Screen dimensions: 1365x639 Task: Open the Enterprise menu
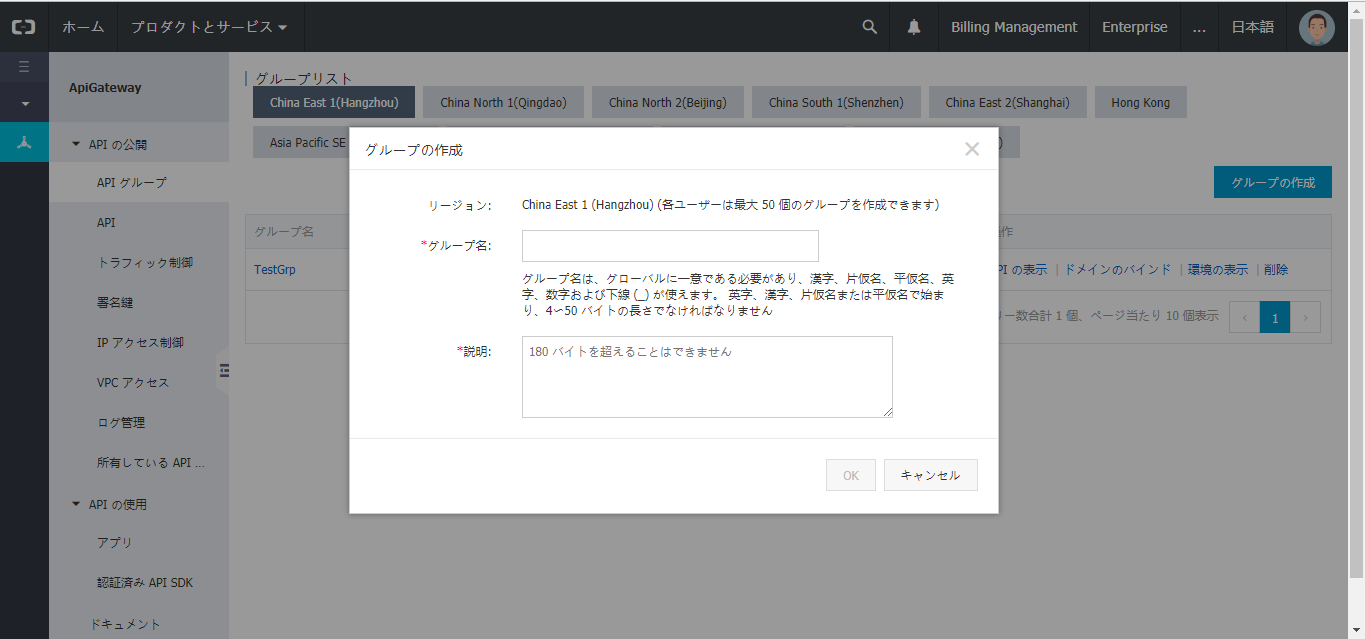[x=1135, y=27]
